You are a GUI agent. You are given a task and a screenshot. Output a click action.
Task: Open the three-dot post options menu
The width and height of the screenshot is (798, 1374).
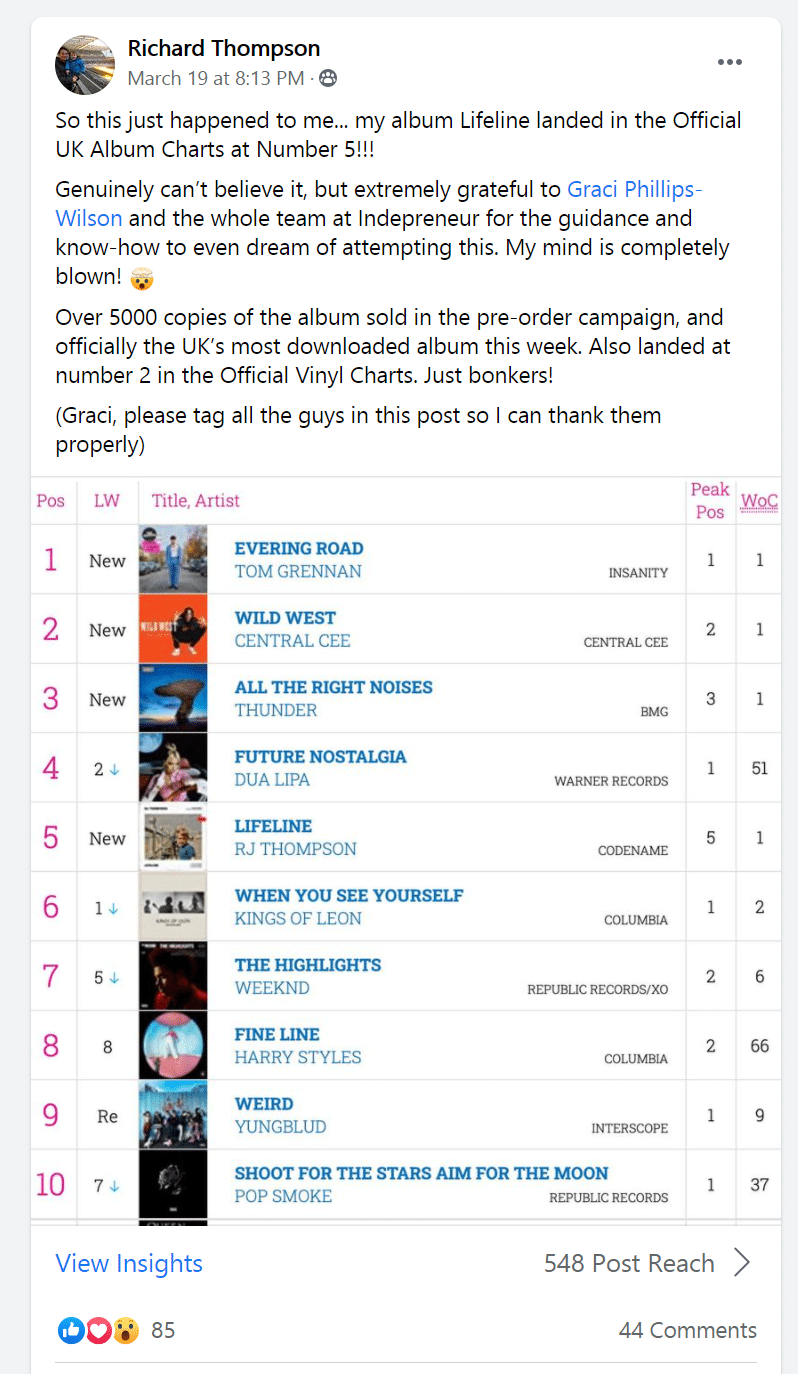pos(730,62)
